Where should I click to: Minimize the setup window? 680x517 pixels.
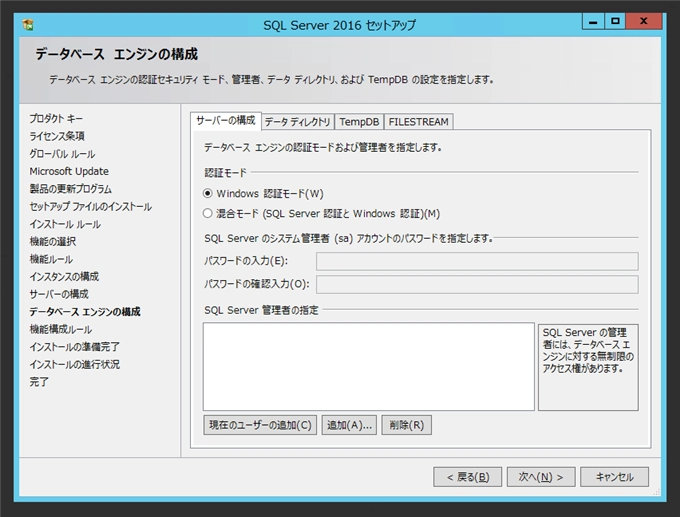coord(593,21)
